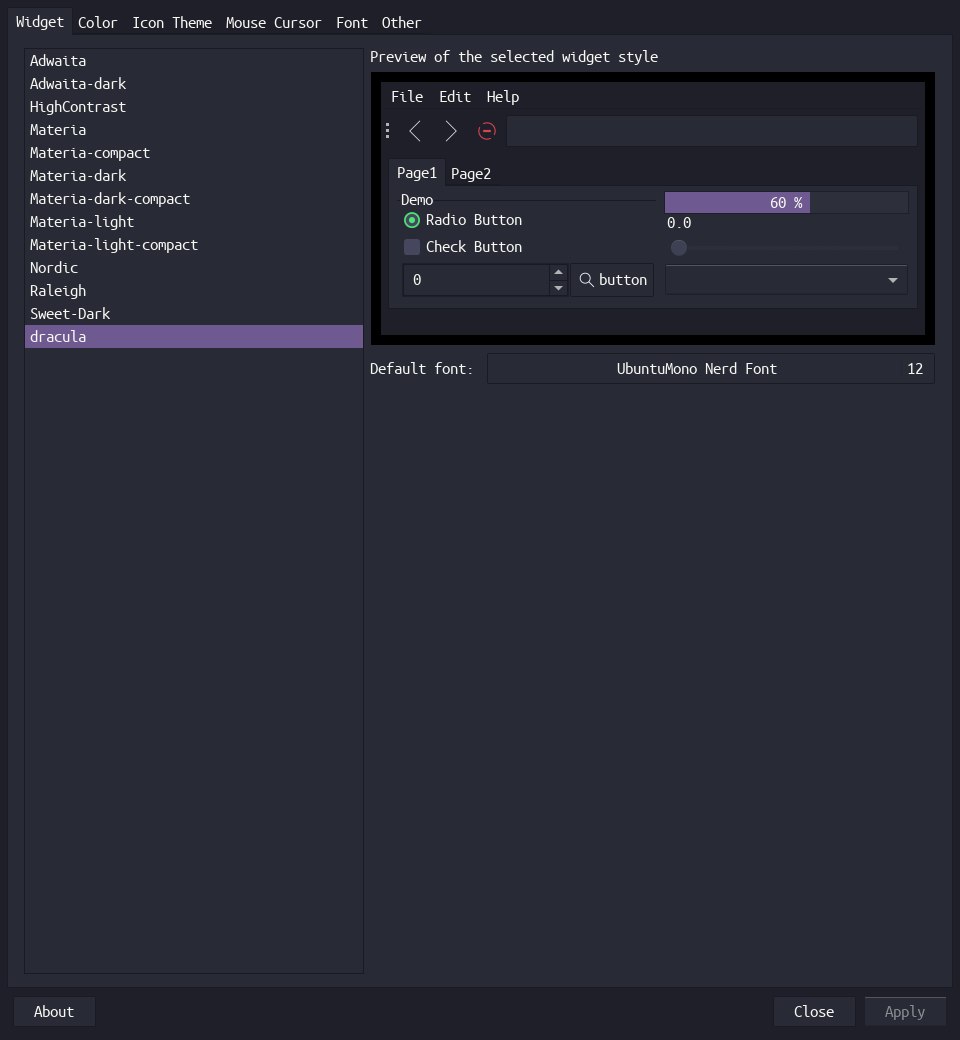Image resolution: width=960 pixels, height=1040 pixels.
Task: Switch to the Color tab
Action: 98,23
